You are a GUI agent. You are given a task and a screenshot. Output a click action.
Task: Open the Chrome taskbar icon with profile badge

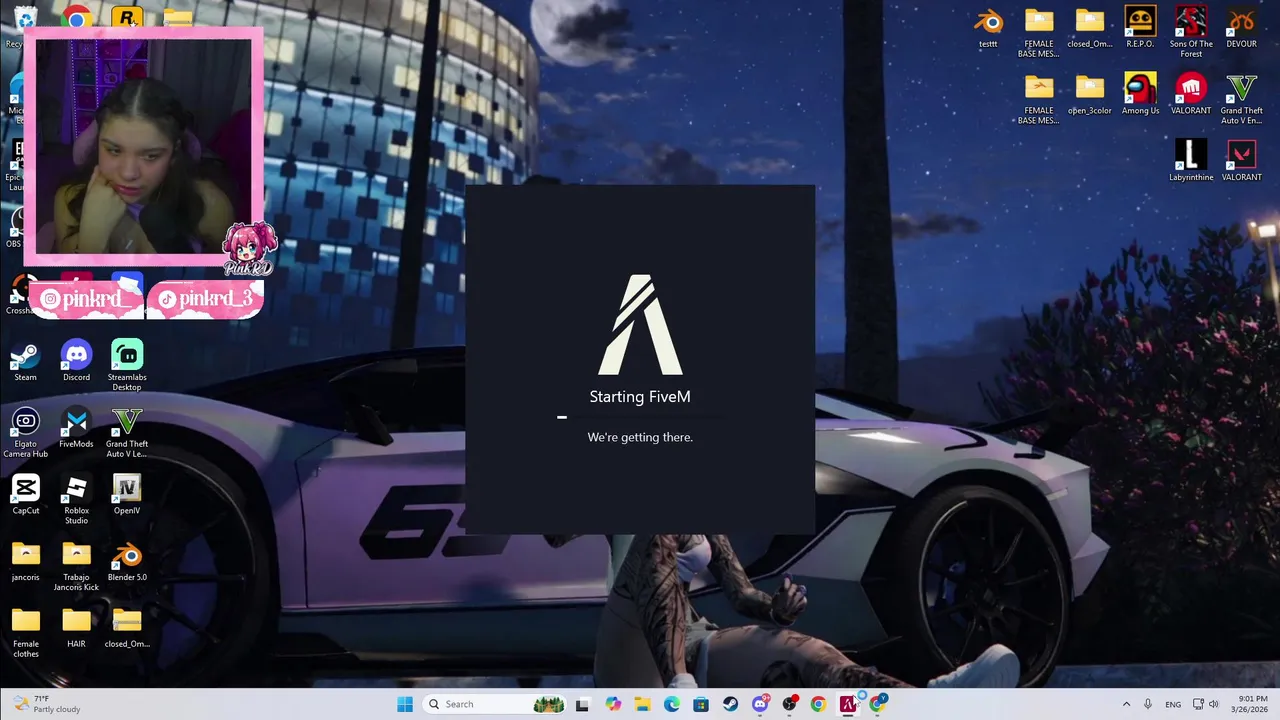[878, 704]
